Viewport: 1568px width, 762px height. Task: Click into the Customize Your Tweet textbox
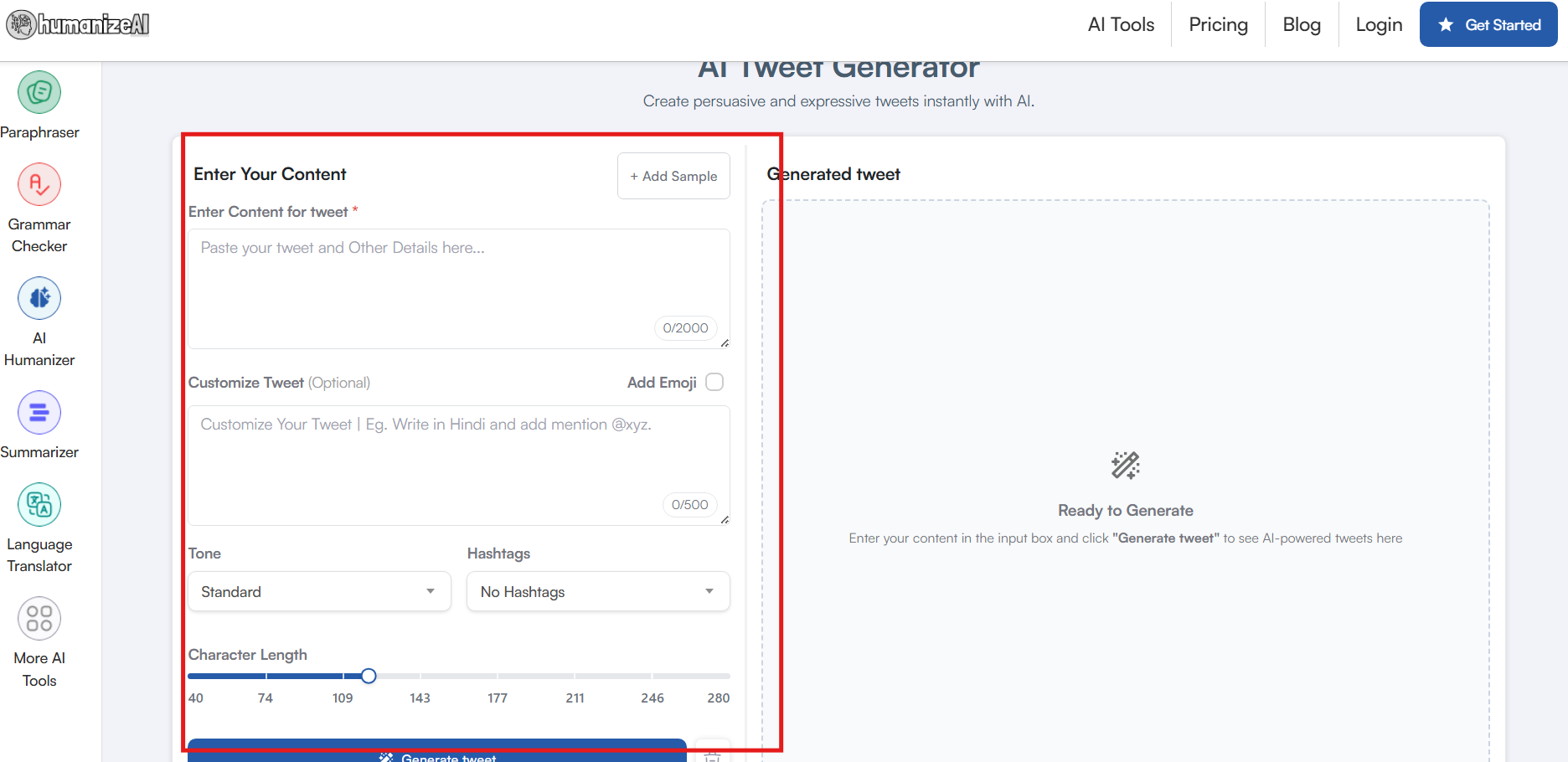(x=458, y=457)
